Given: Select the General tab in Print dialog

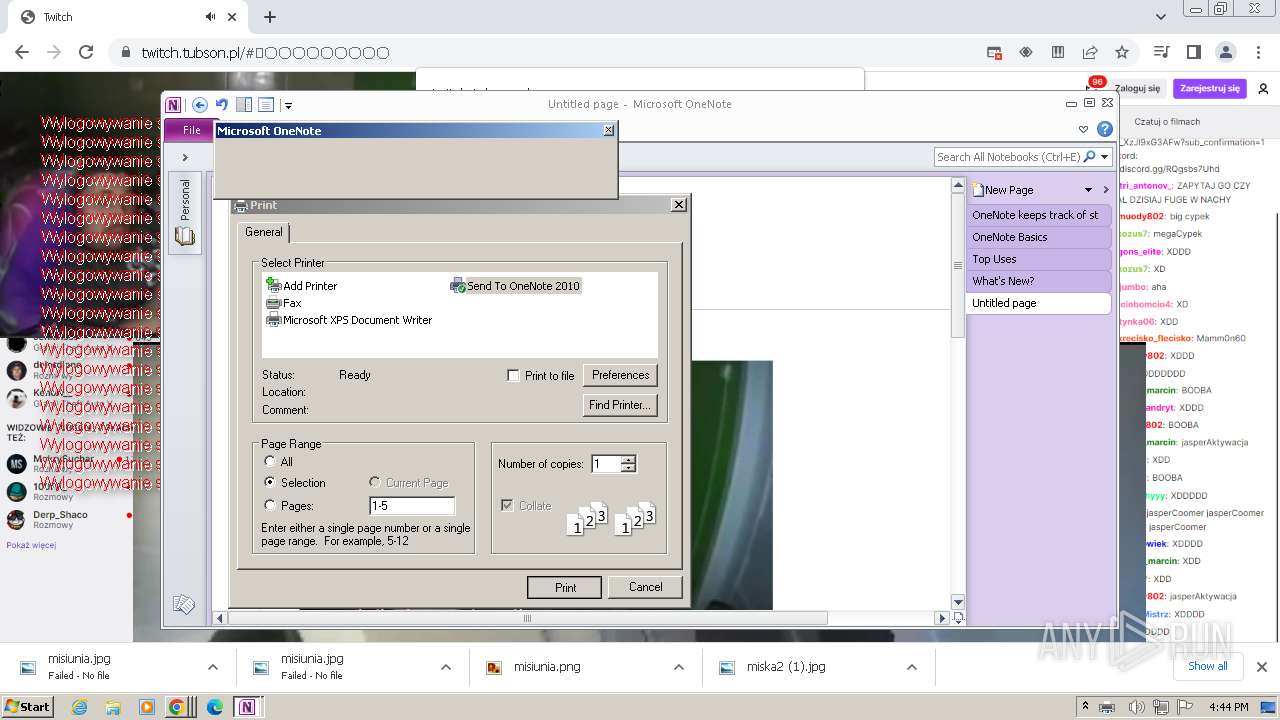Looking at the screenshot, I should coord(264,232).
